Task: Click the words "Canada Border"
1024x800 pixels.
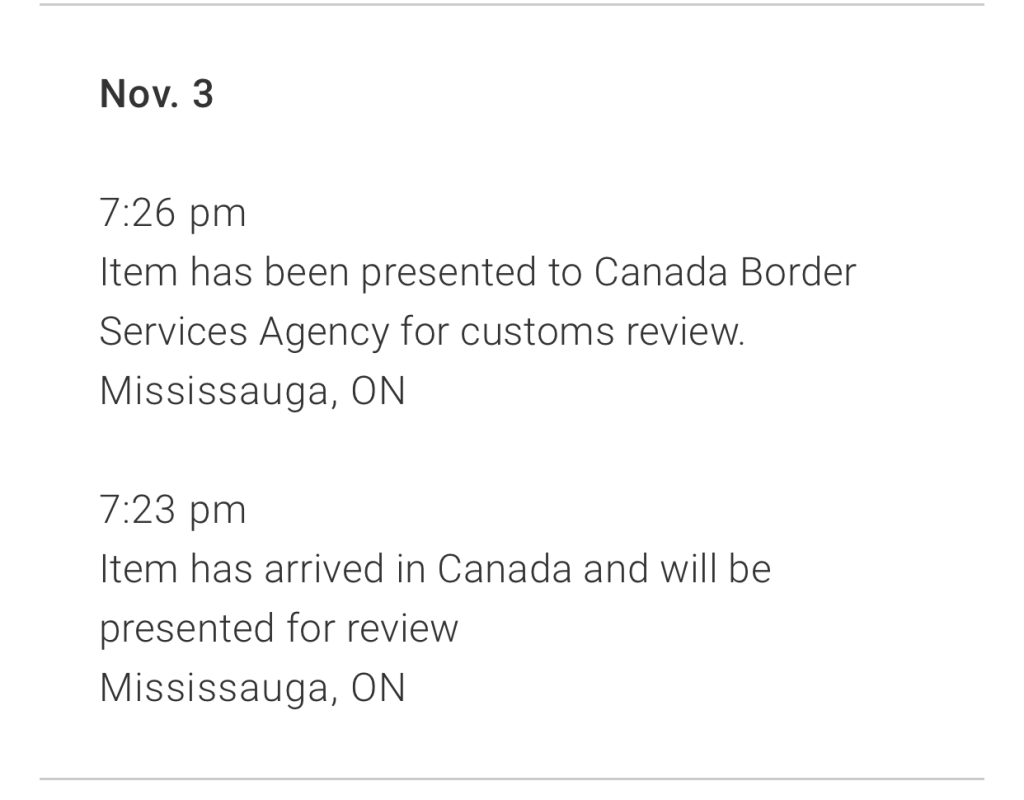Action: 725,273
